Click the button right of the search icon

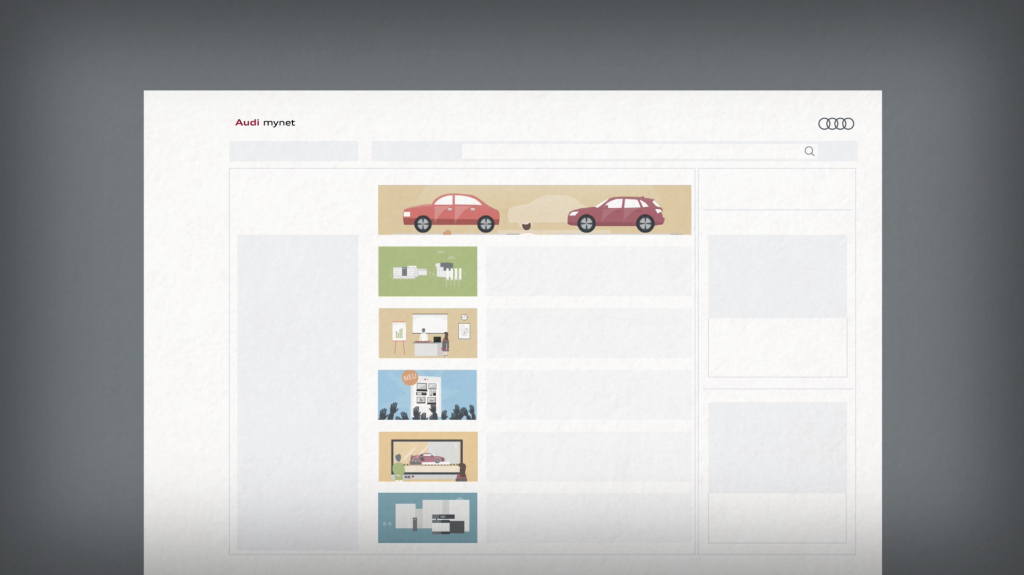click(x=839, y=152)
